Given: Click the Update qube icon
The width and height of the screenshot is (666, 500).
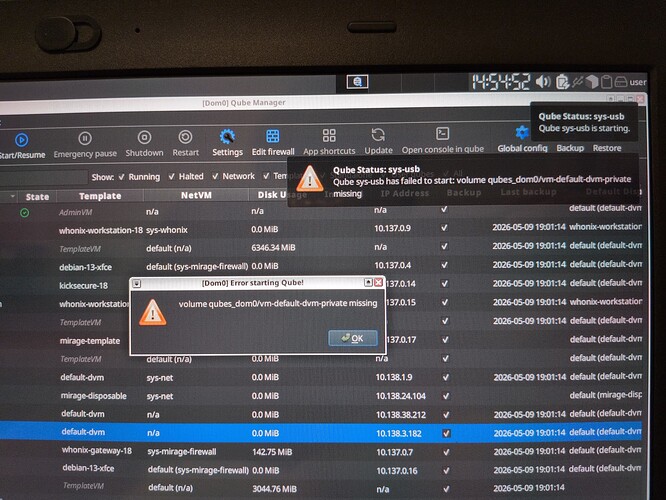Looking at the screenshot, I should pyautogui.click(x=378, y=135).
